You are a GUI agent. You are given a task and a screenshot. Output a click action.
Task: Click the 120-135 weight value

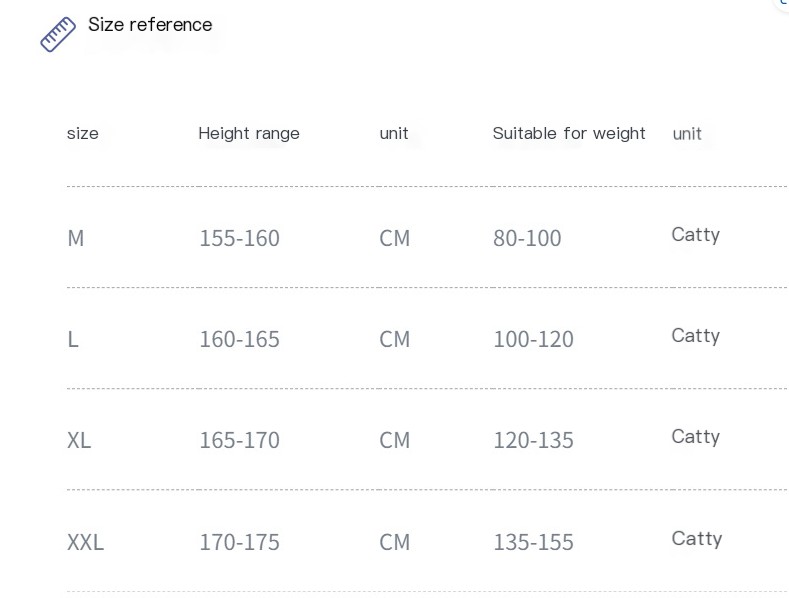tap(533, 440)
